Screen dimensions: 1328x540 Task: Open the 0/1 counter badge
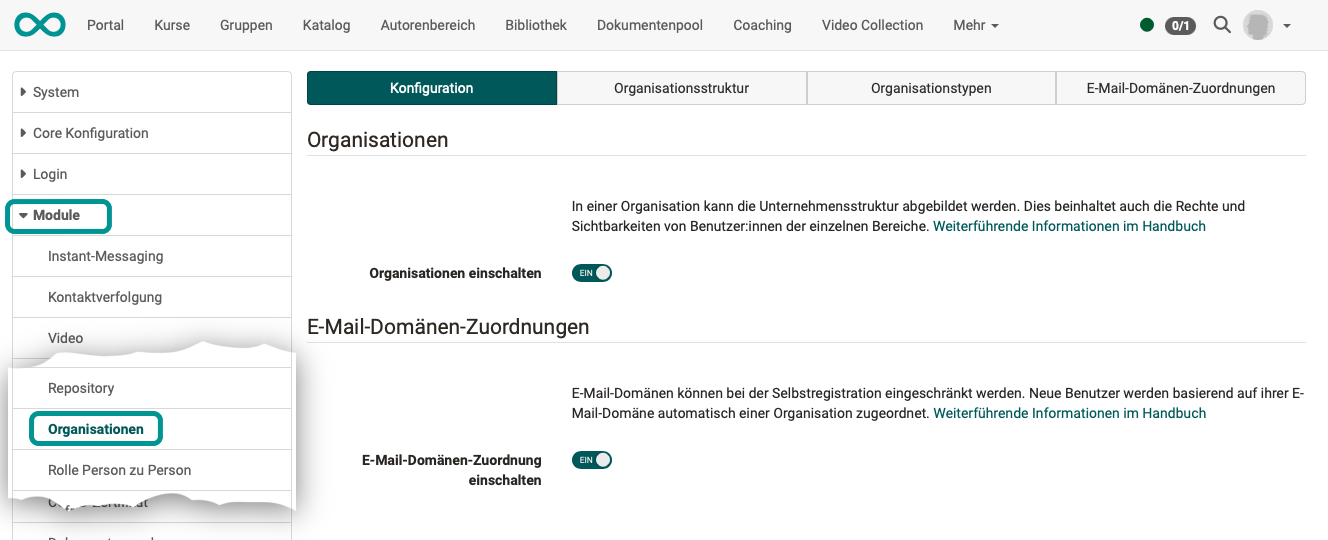click(1180, 25)
